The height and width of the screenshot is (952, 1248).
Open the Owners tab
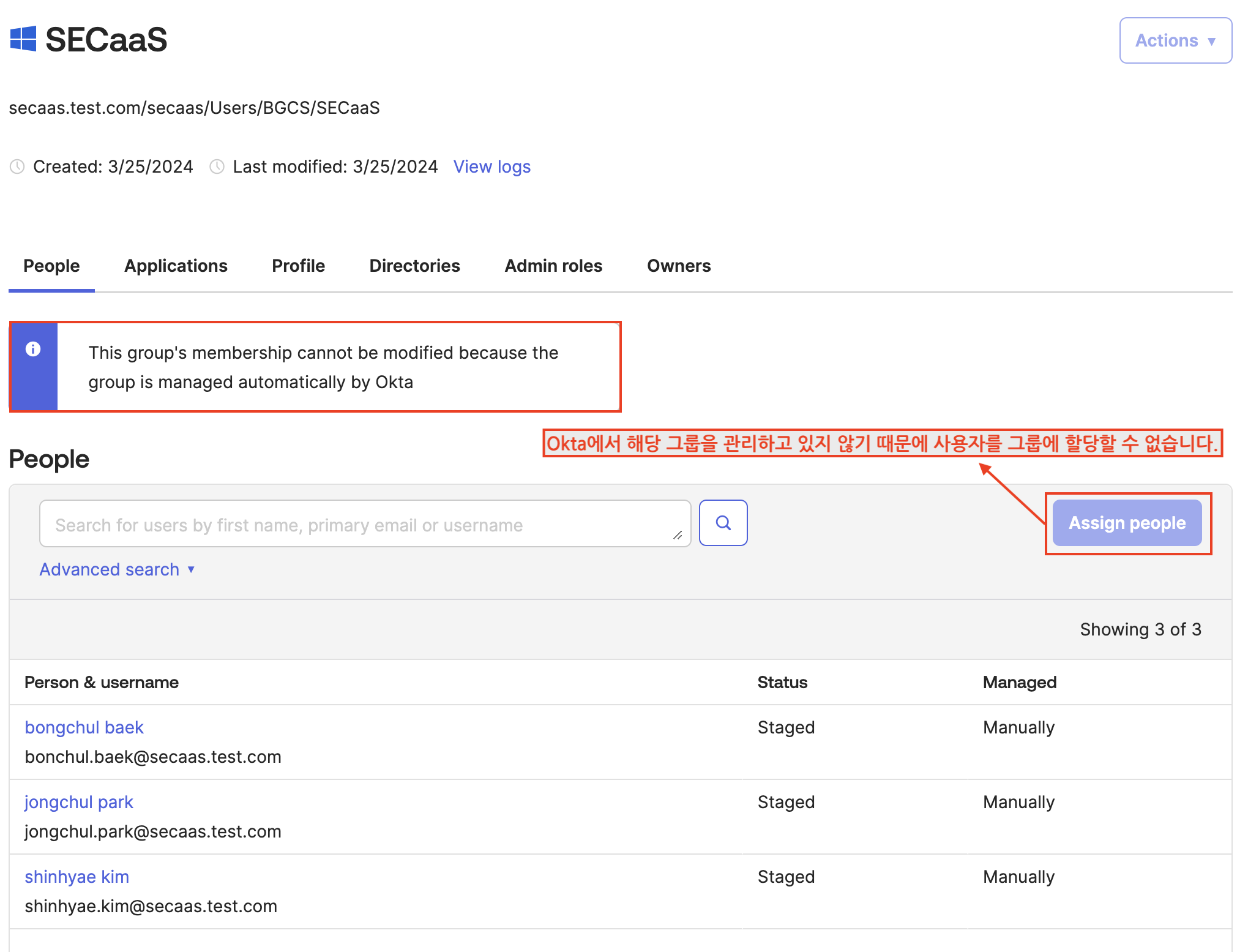(679, 266)
